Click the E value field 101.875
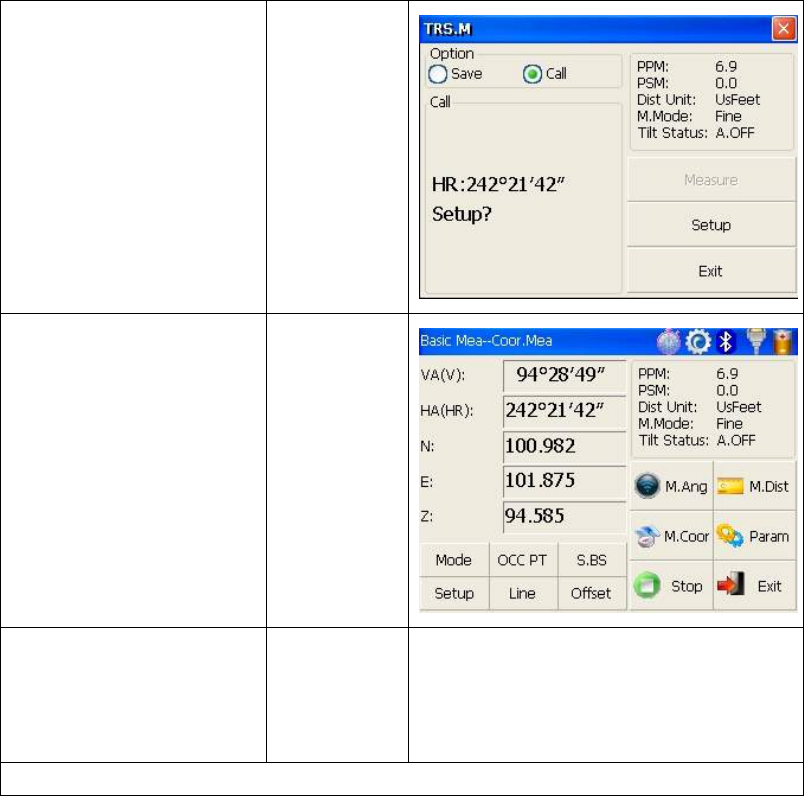This screenshot has height=796, width=804. click(x=565, y=481)
